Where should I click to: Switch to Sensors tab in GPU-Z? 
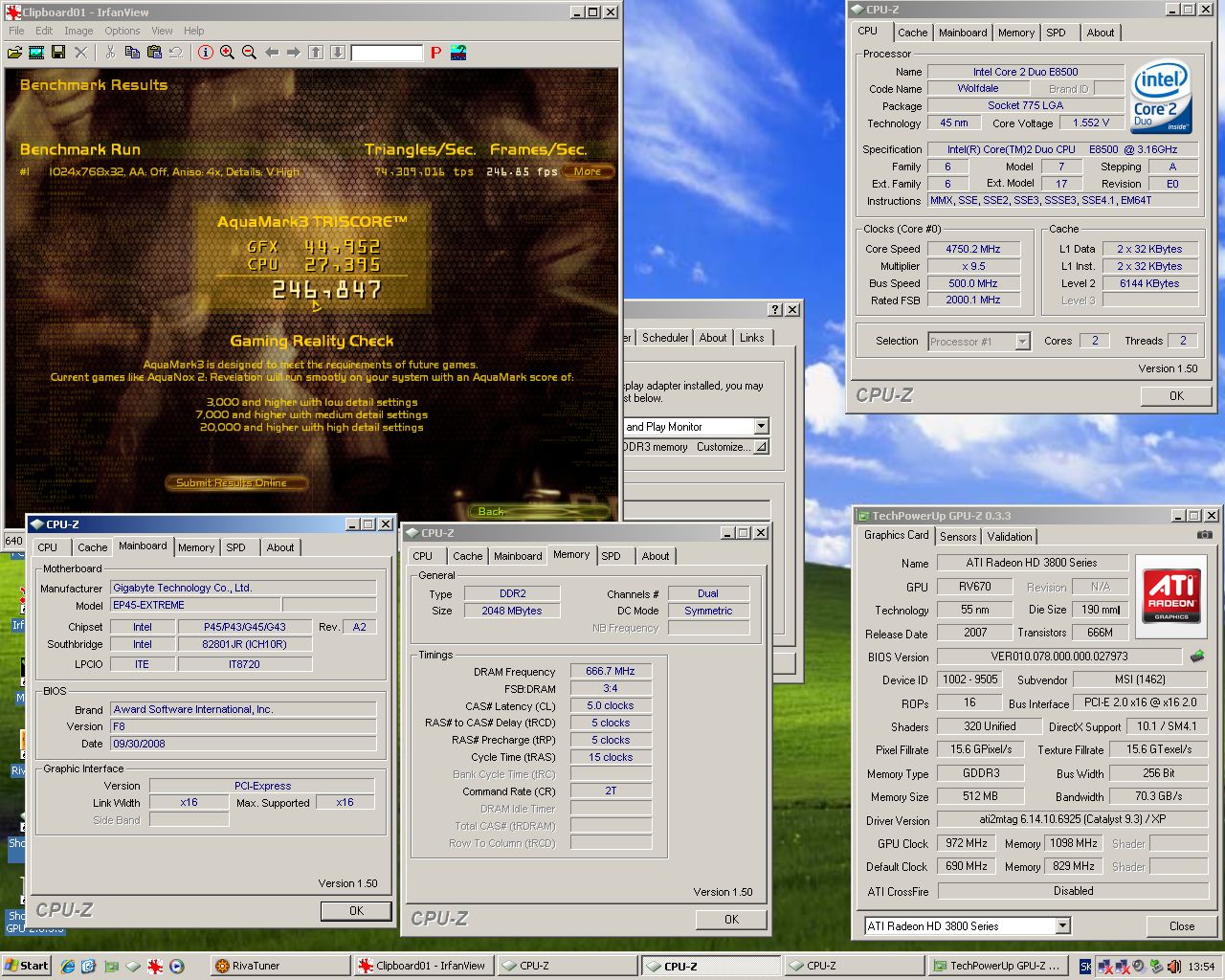pos(958,537)
